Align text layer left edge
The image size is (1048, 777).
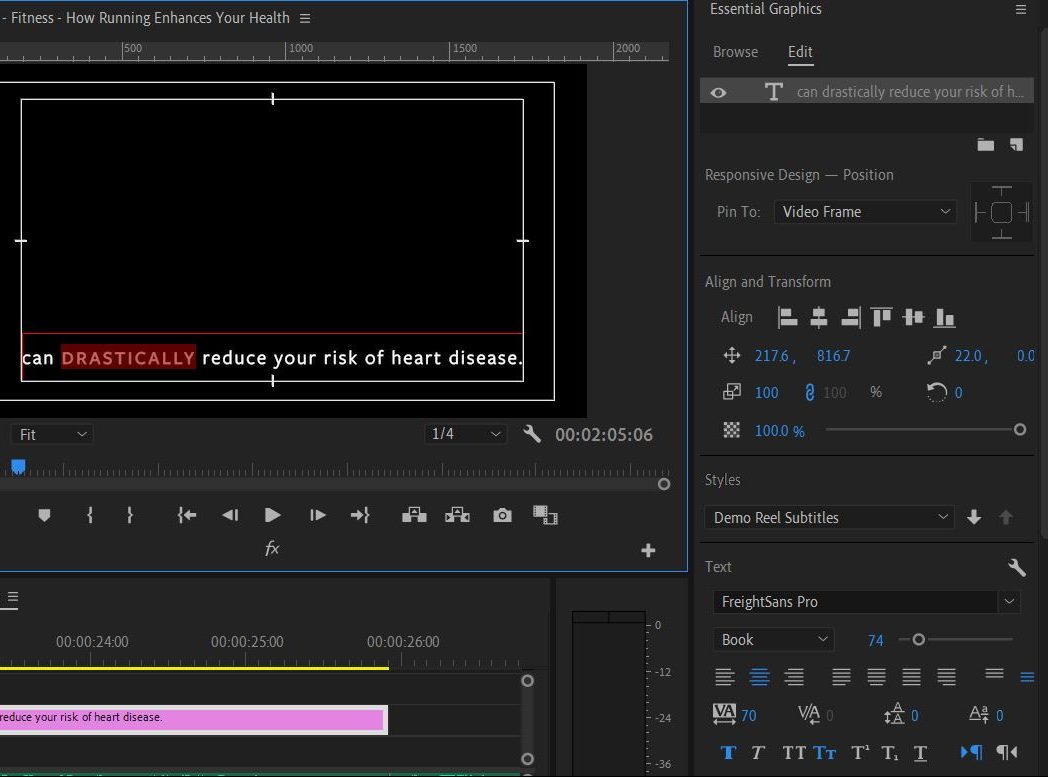(x=787, y=317)
